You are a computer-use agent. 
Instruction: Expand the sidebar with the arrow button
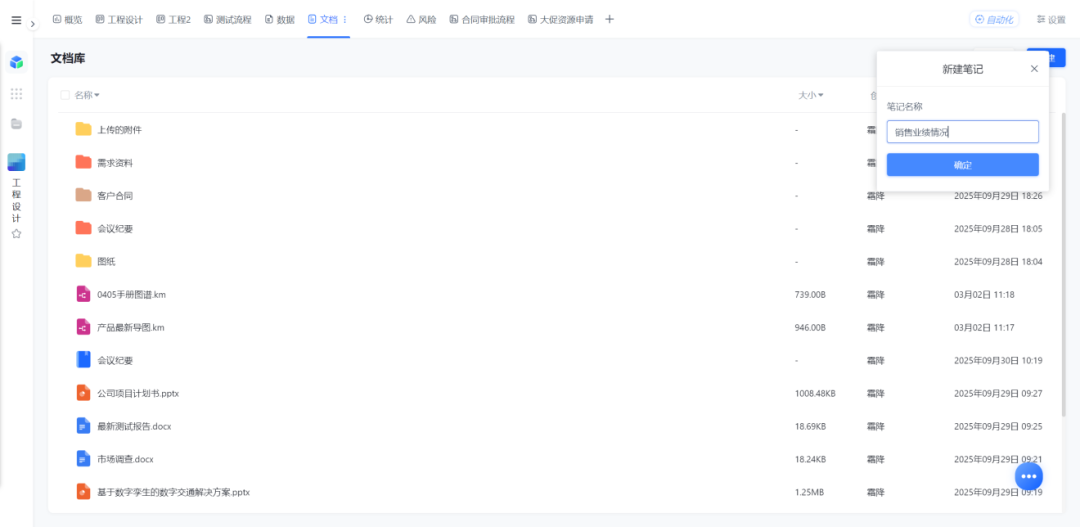(32, 23)
